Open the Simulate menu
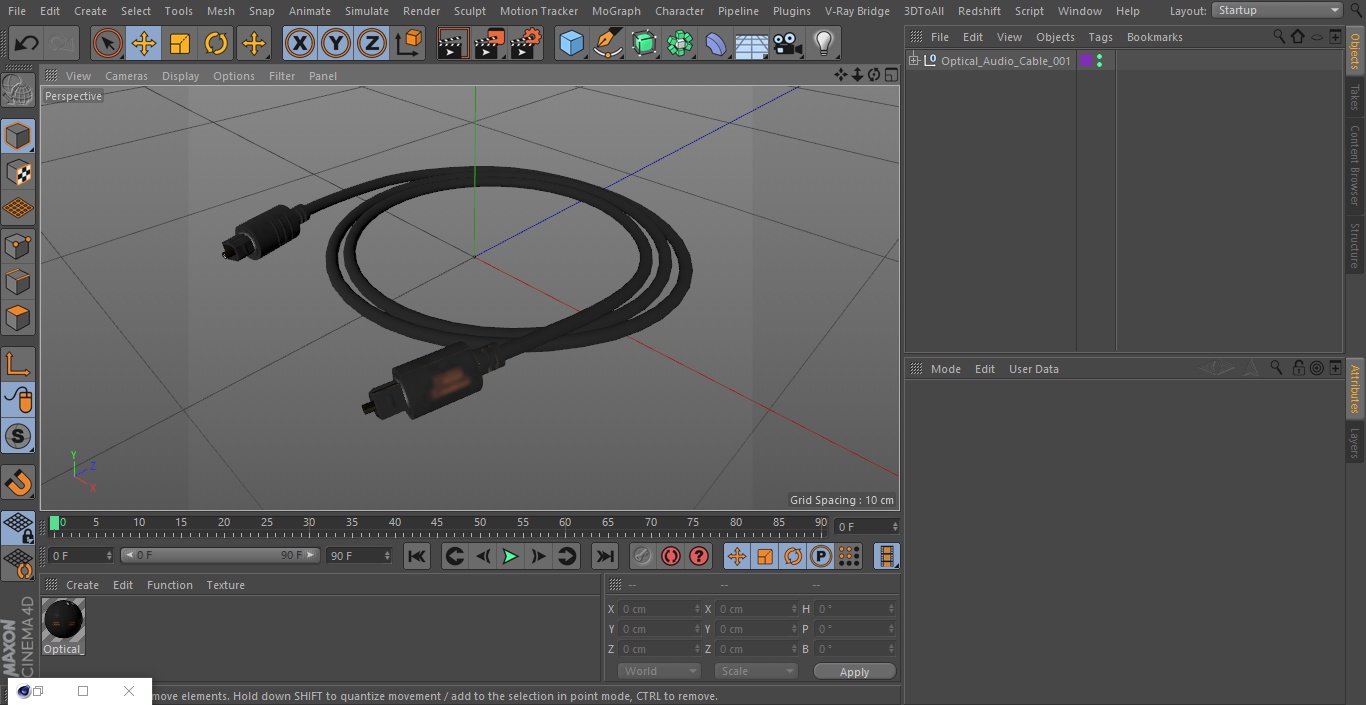The image size is (1366, 705). coord(367,11)
